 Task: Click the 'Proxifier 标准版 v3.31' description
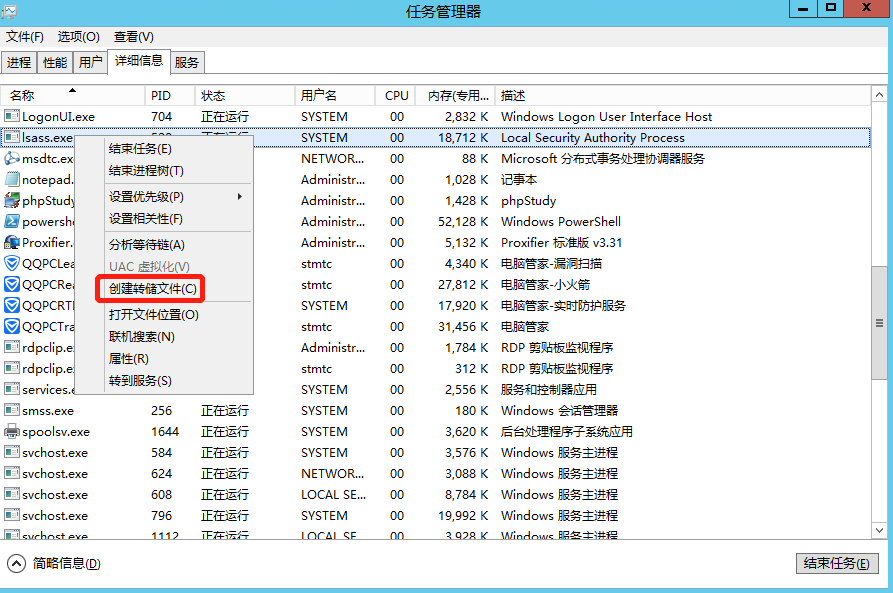[x=561, y=243]
